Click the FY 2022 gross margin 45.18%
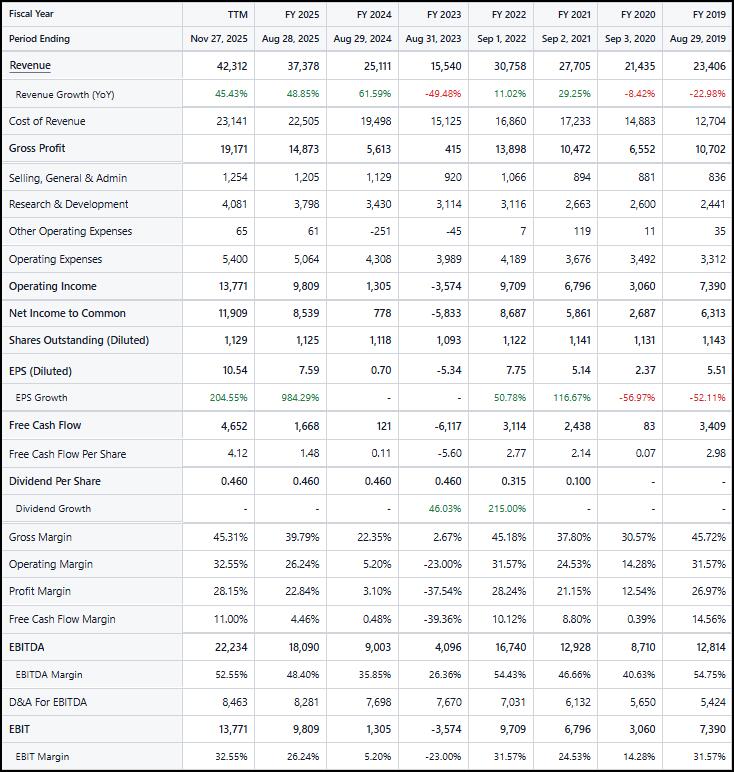The image size is (734, 772). [x=508, y=537]
